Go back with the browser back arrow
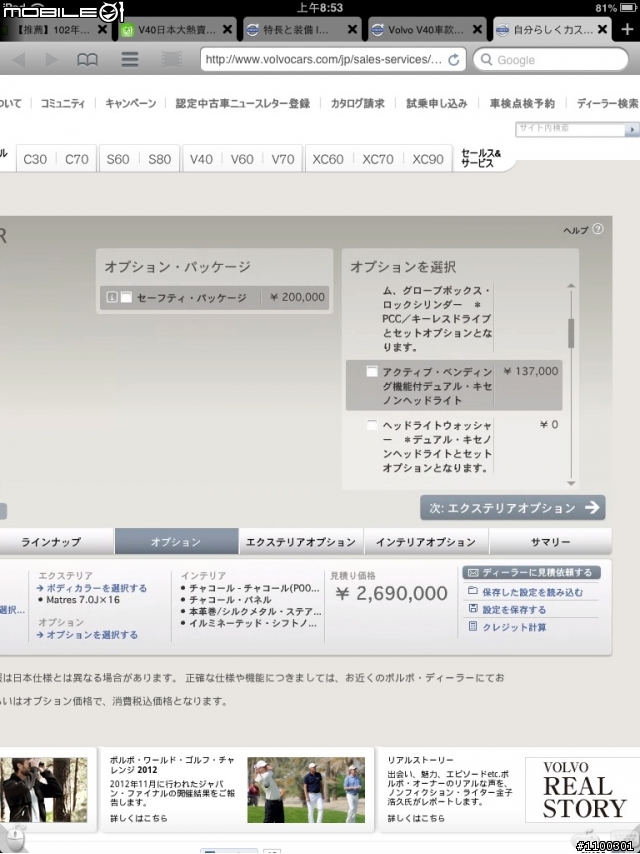Viewport: 640px width, 854px height. (20, 59)
